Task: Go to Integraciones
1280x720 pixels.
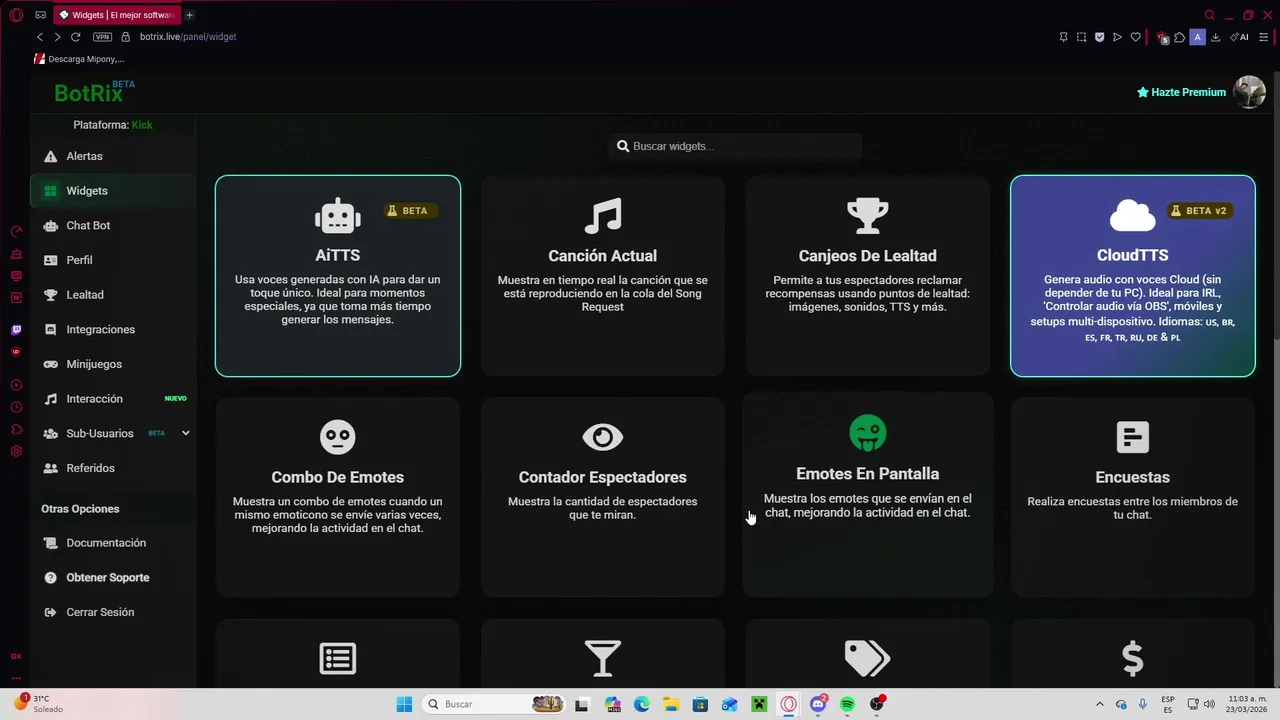Action: 114,330
